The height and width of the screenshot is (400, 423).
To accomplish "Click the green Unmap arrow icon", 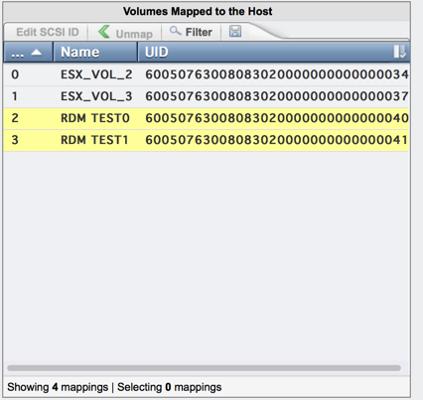I will [104, 32].
